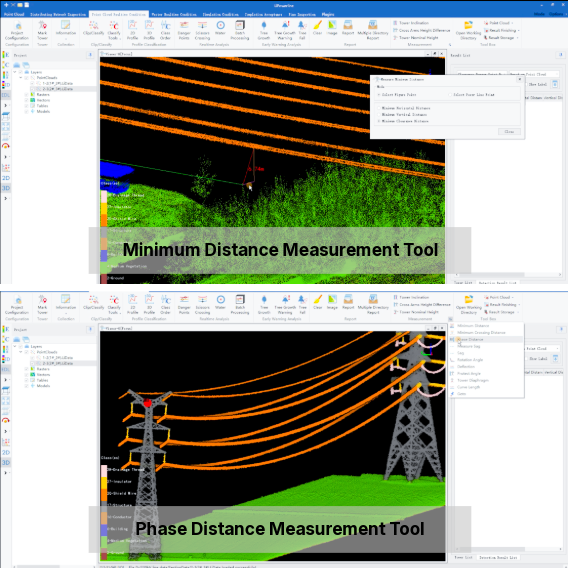Run Danger Points analysis in upper window
Screen dimensions: 568x568
click(x=184, y=30)
